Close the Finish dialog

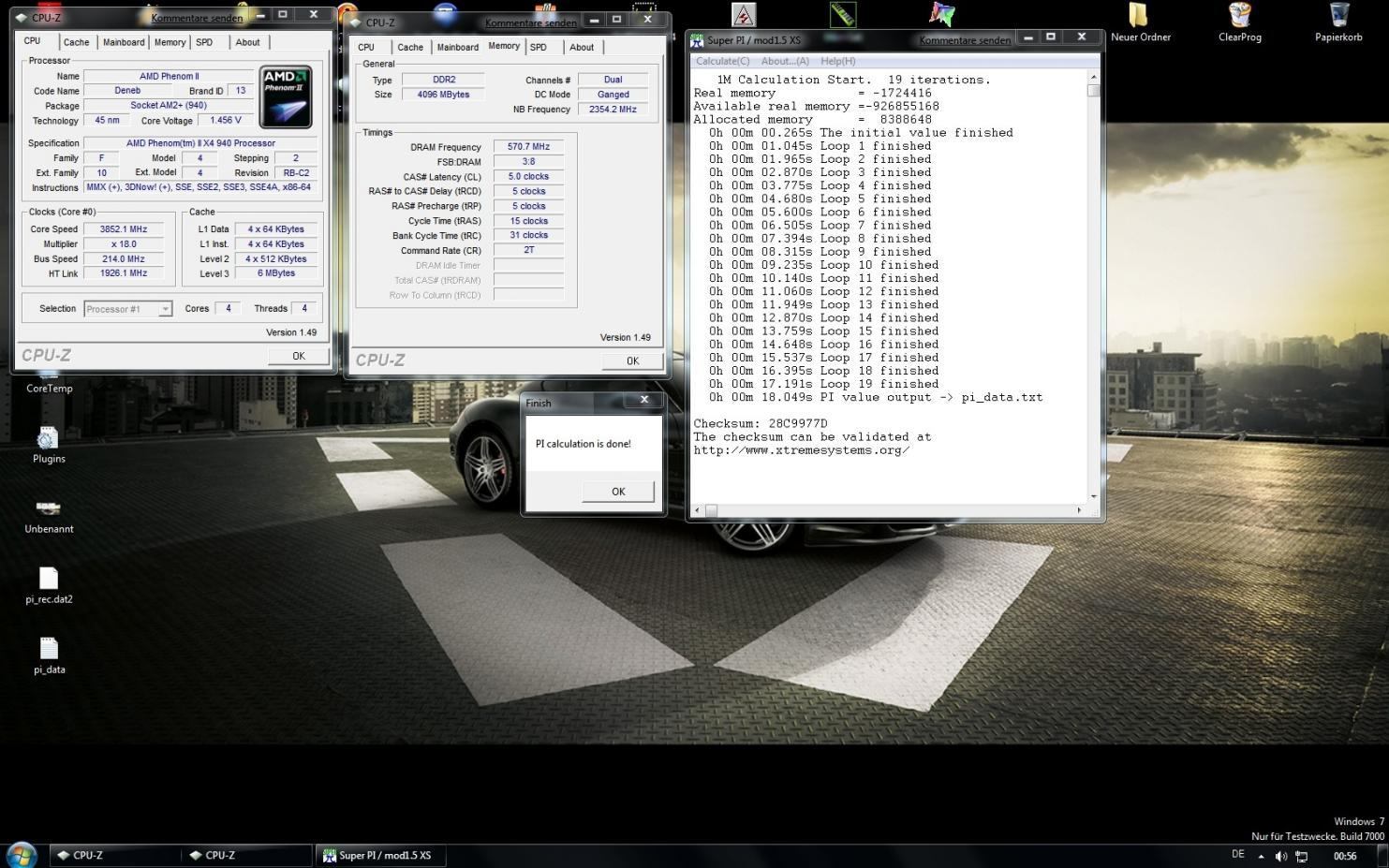(644, 399)
